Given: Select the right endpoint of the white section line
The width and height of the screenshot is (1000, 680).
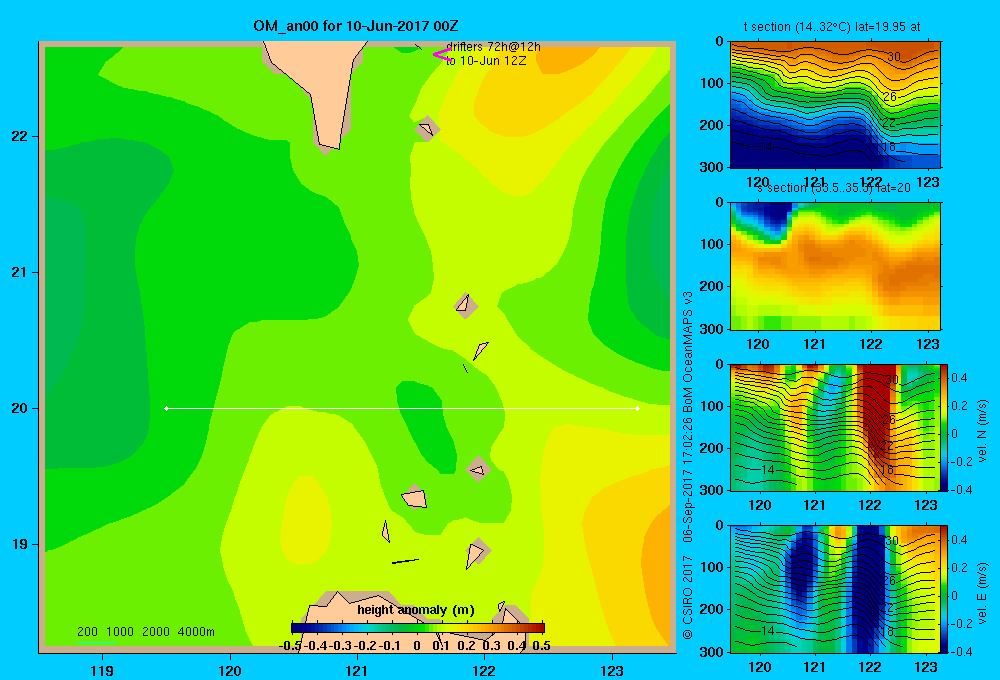Looking at the screenshot, I should [637, 408].
